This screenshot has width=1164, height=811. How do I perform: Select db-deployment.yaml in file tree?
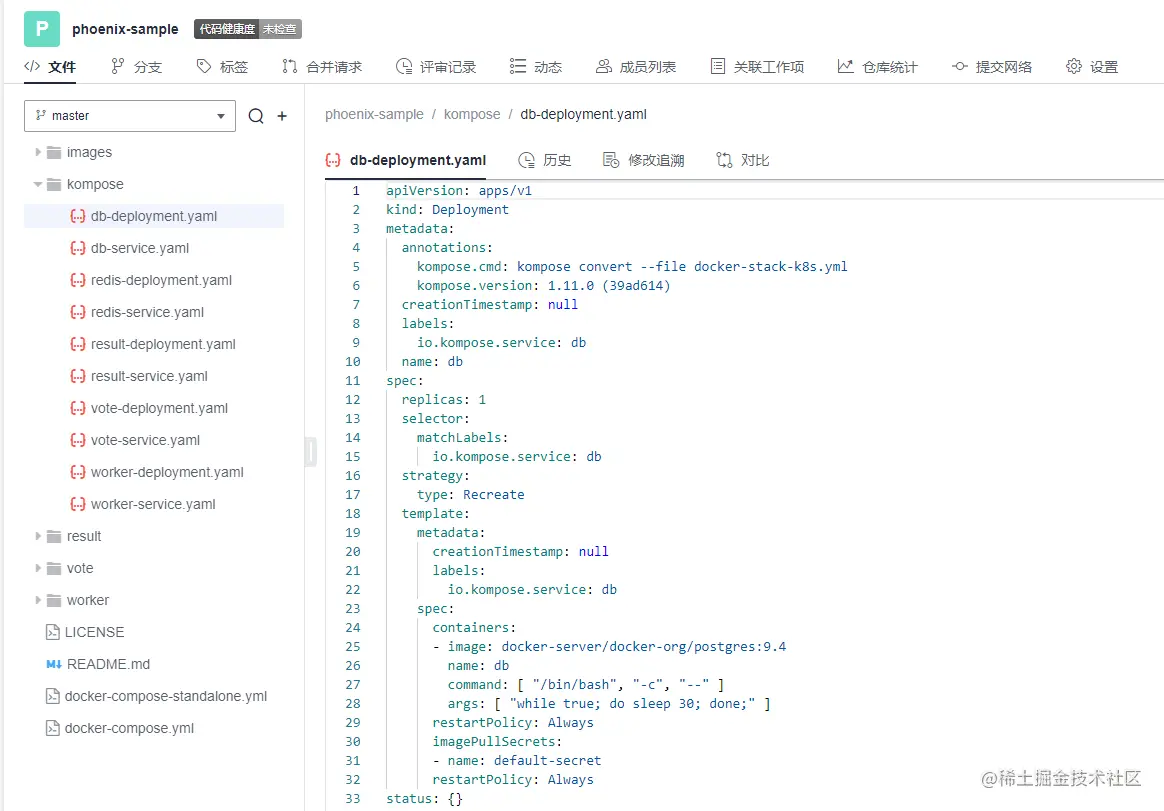[x=154, y=216]
